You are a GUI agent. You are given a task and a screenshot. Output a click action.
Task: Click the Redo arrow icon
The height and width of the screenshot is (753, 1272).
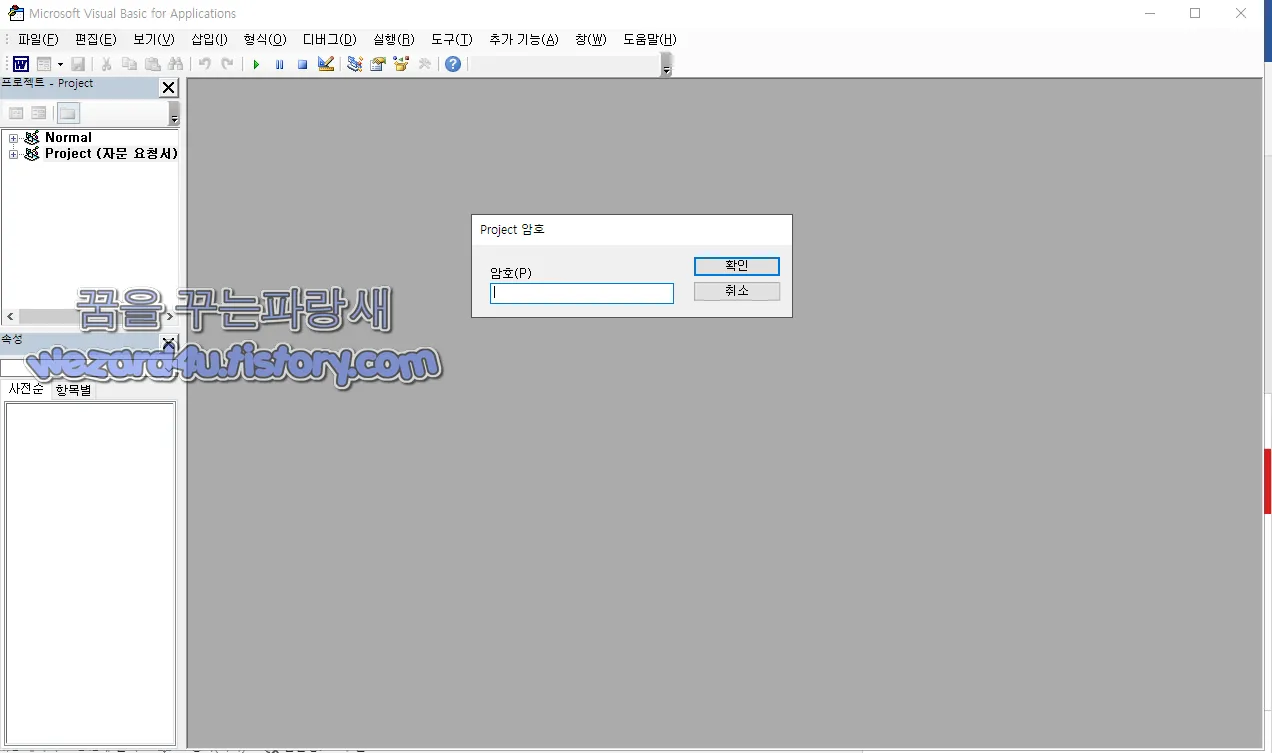pyautogui.click(x=228, y=64)
